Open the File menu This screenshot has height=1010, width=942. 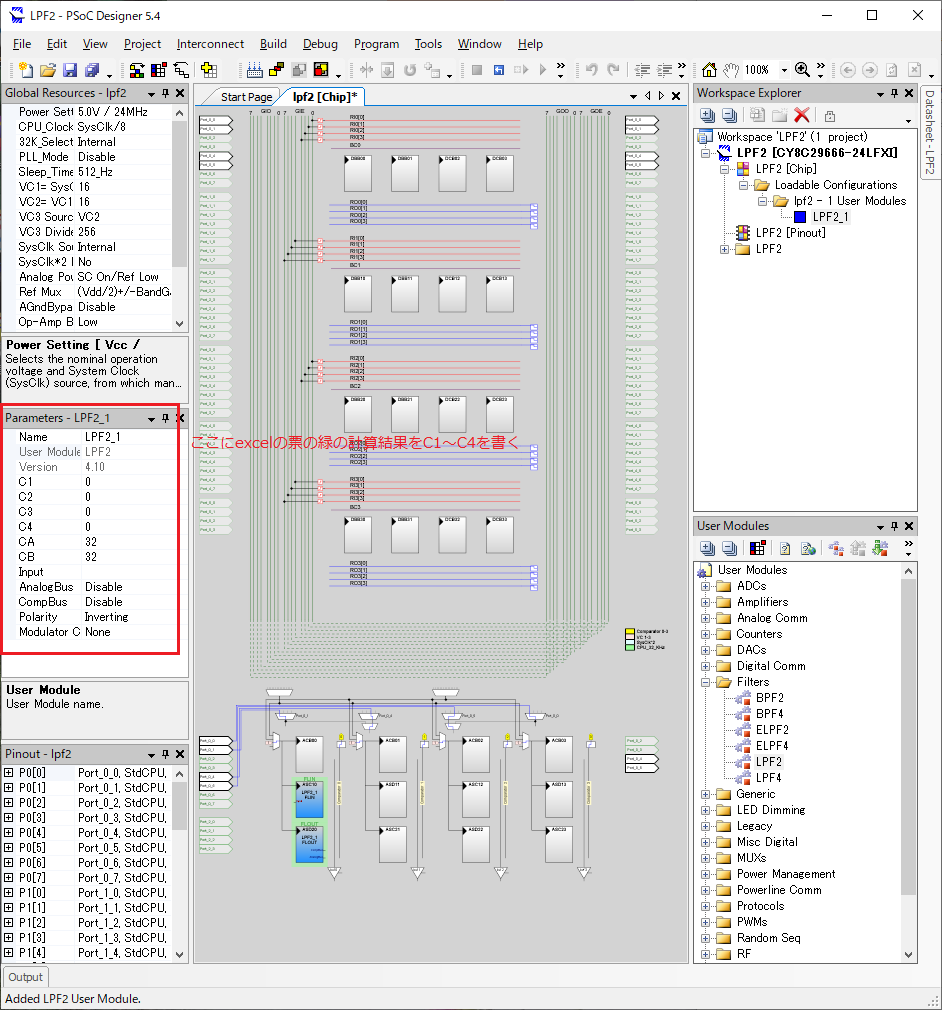tap(22, 44)
